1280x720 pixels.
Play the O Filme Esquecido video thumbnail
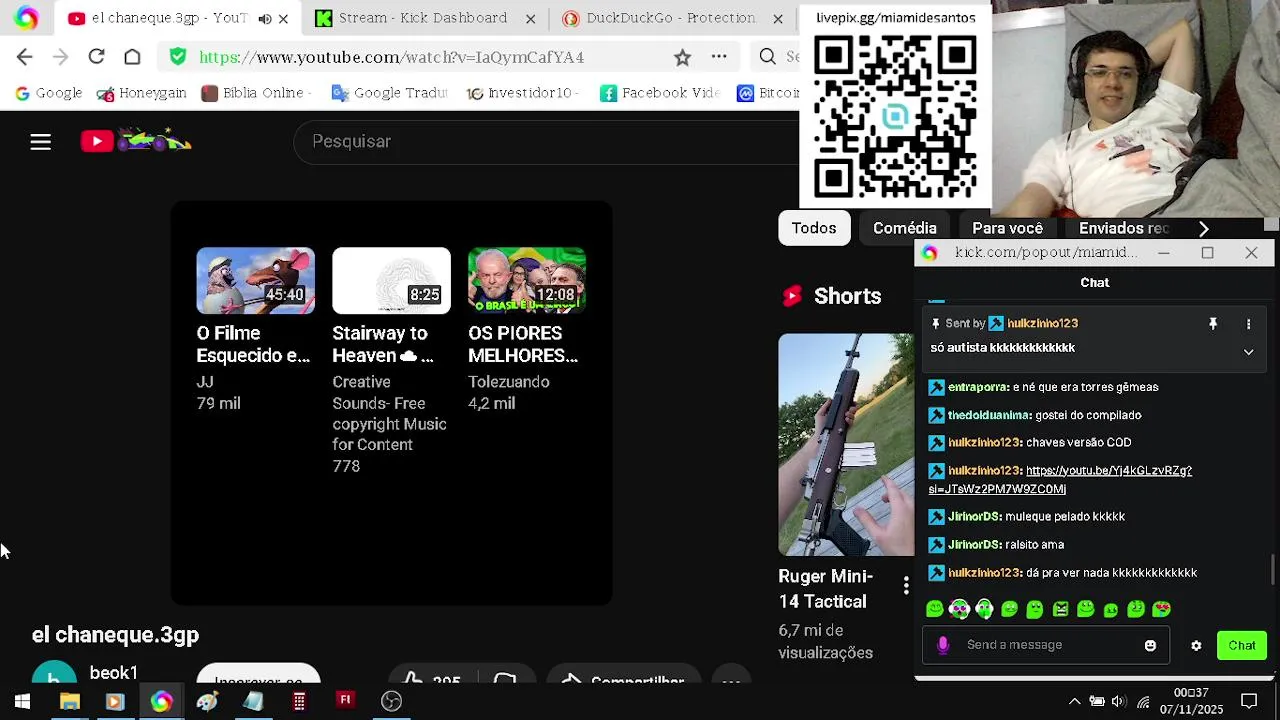pyautogui.click(x=255, y=281)
